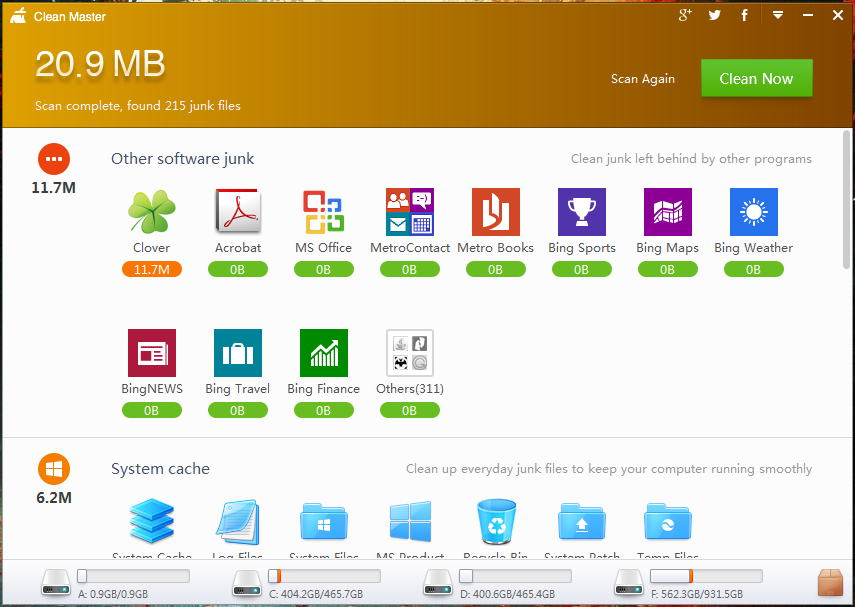The height and width of the screenshot is (607, 855).
Task: Open the title bar dropdown menu arrow
Action: [x=777, y=15]
